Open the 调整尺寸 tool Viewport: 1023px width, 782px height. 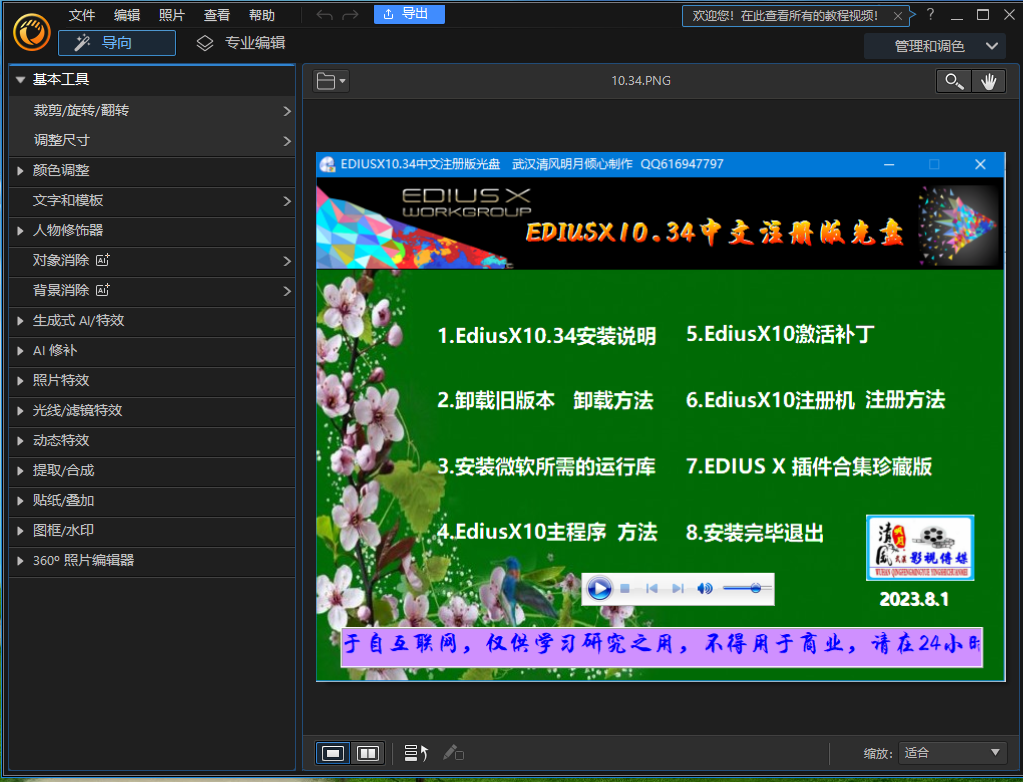click(152, 140)
